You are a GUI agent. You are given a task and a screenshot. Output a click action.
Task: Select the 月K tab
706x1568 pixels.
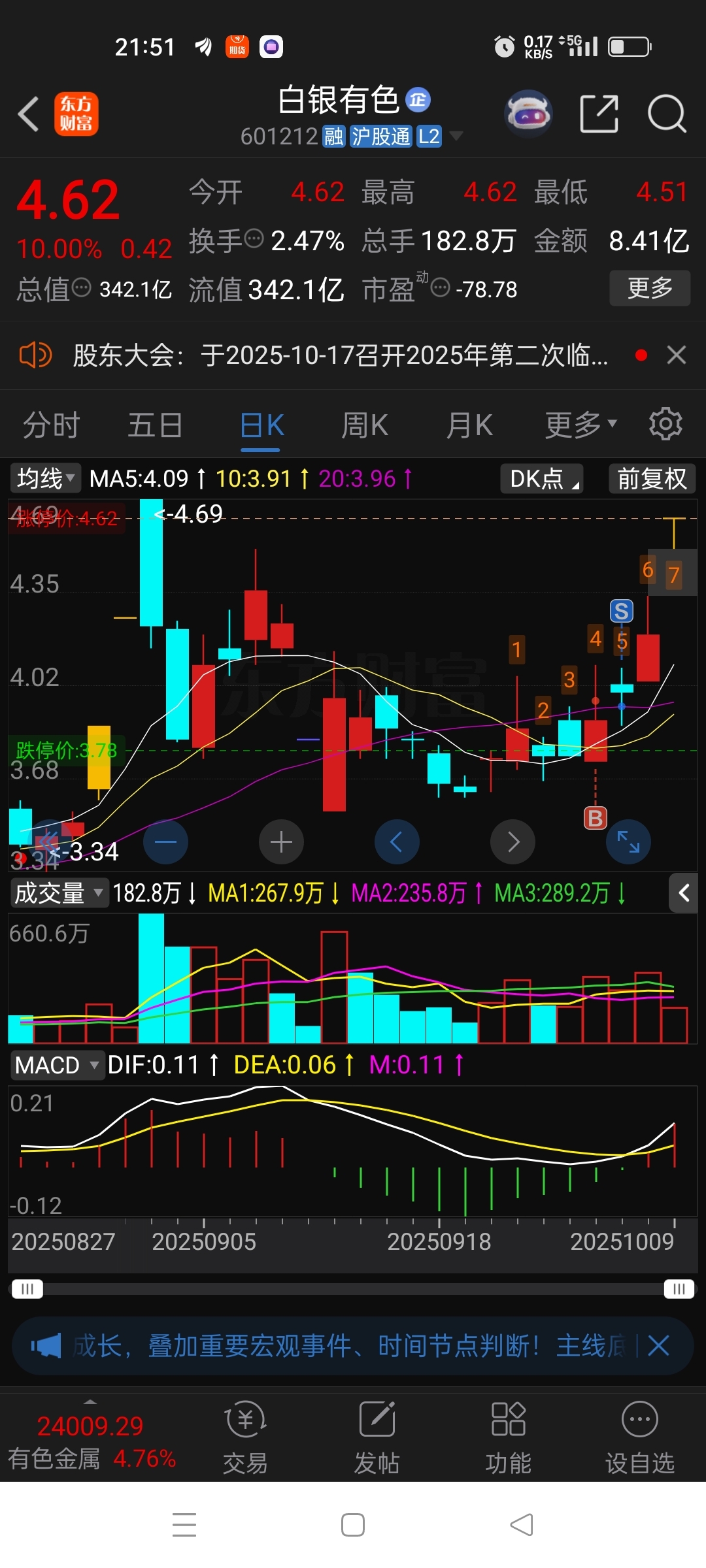click(469, 425)
